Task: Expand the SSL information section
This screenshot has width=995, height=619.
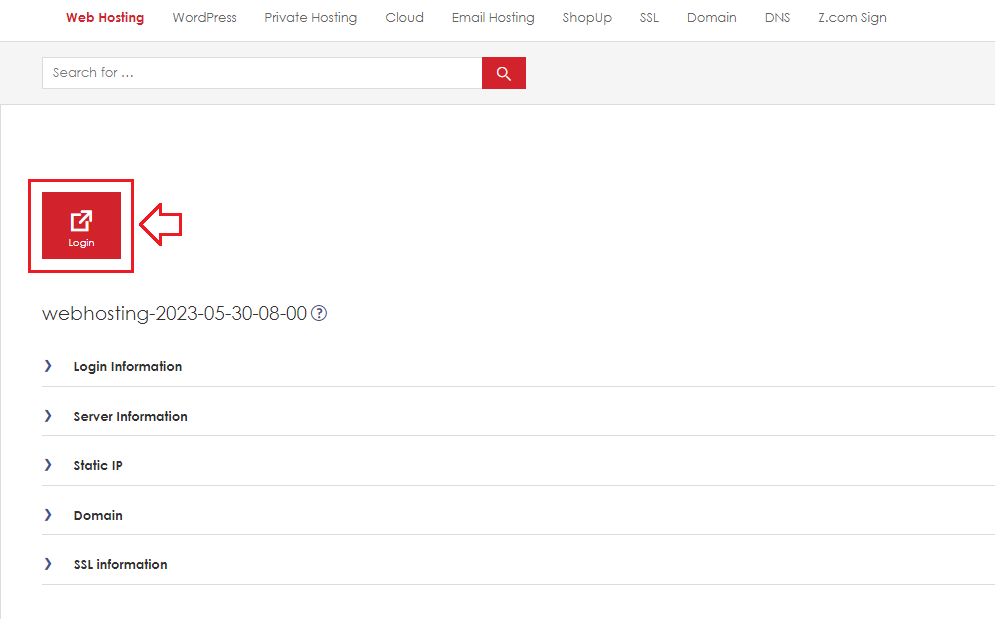Action: [x=518, y=564]
